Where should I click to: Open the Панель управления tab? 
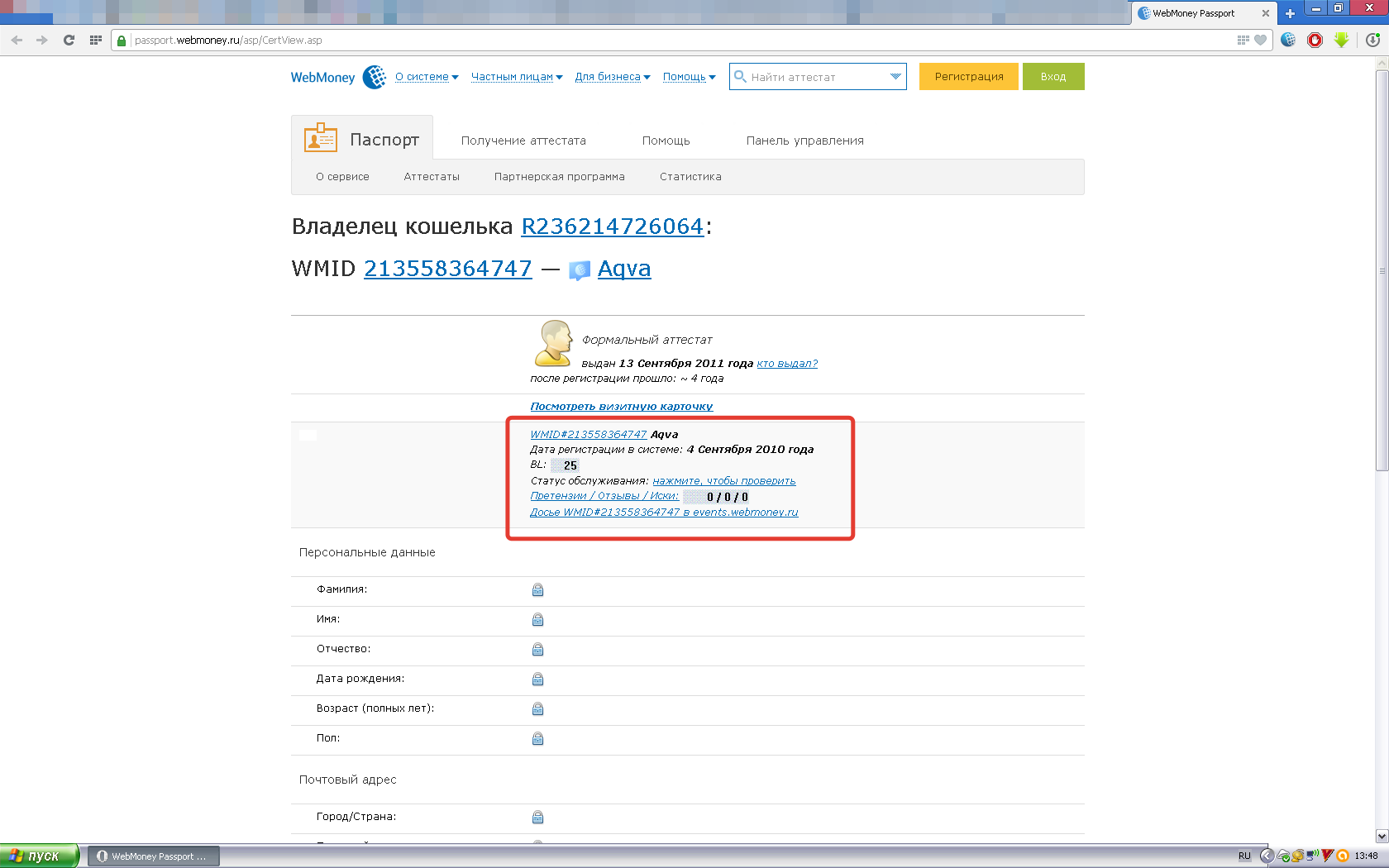(805, 141)
